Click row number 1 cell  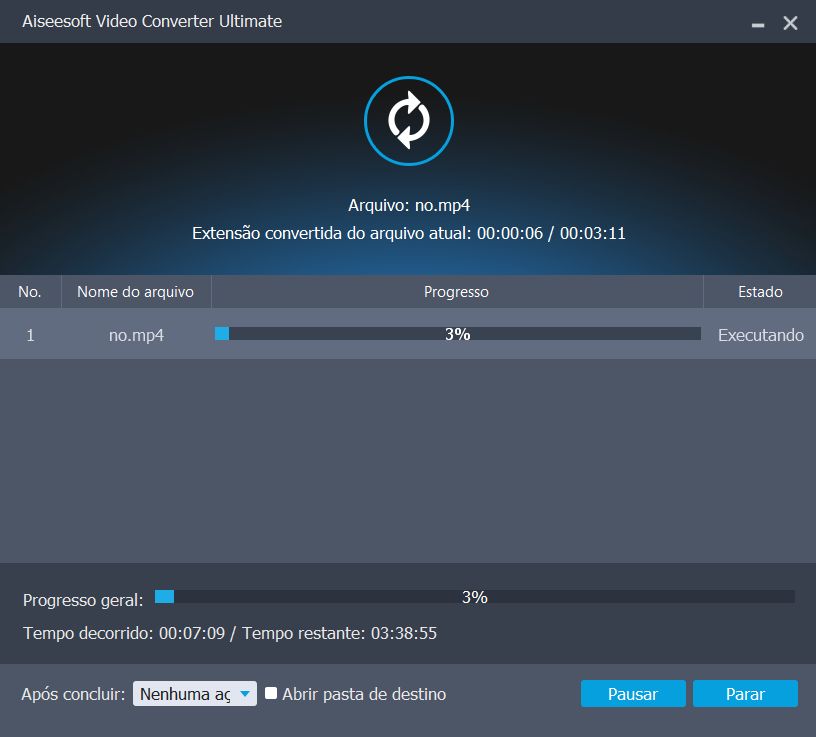point(30,335)
